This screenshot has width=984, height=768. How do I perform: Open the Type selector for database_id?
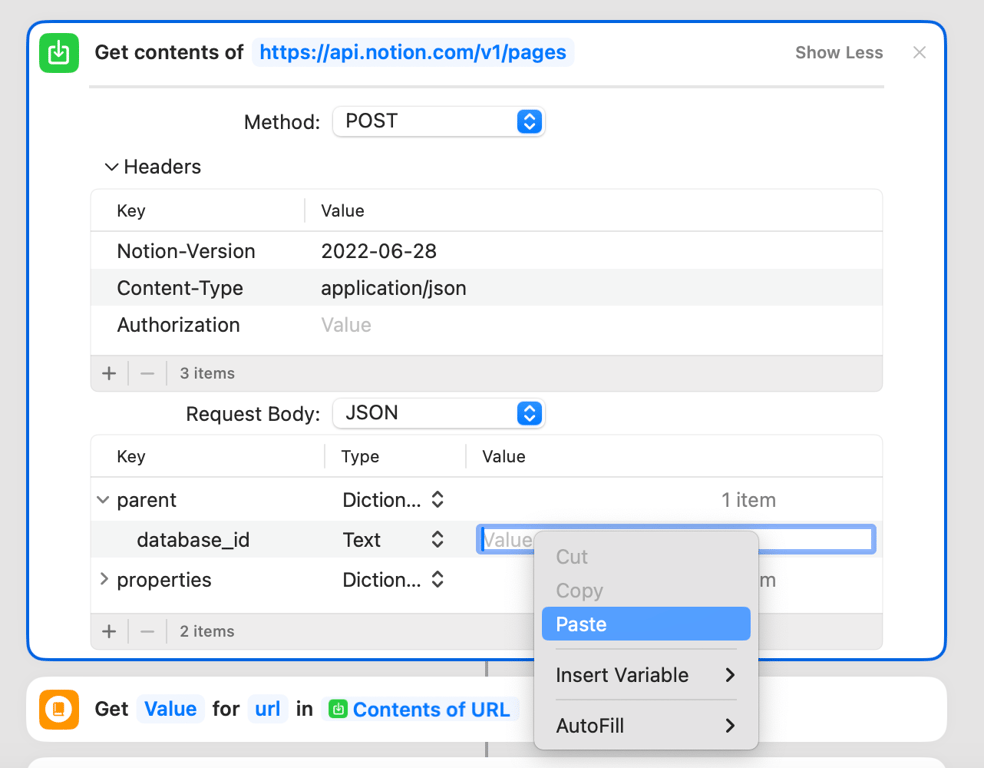[x=438, y=539]
